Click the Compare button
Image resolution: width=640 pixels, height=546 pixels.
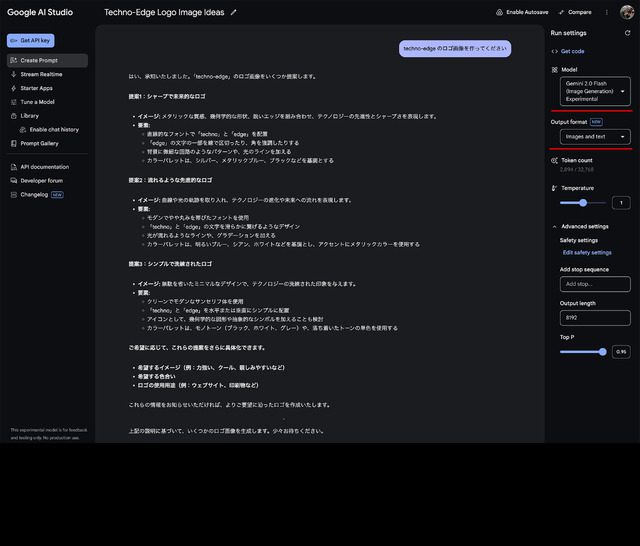point(575,12)
